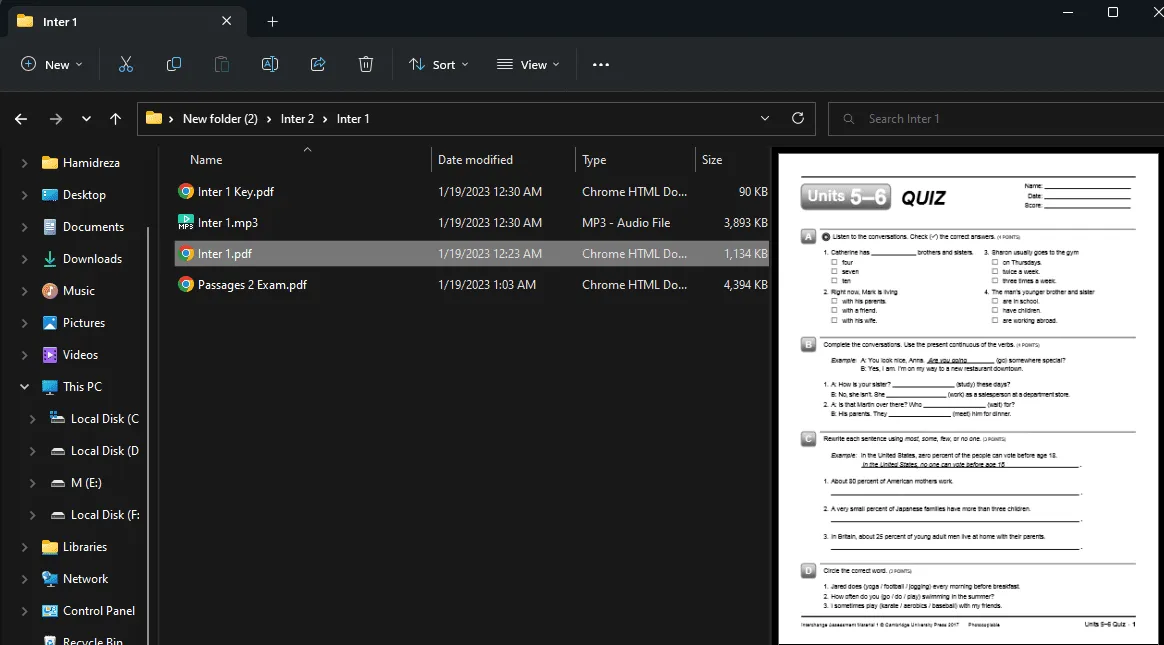Image resolution: width=1164 pixels, height=645 pixels.
Task: Select Passages 2 Exam.pdf file
Action: (252, 284)
